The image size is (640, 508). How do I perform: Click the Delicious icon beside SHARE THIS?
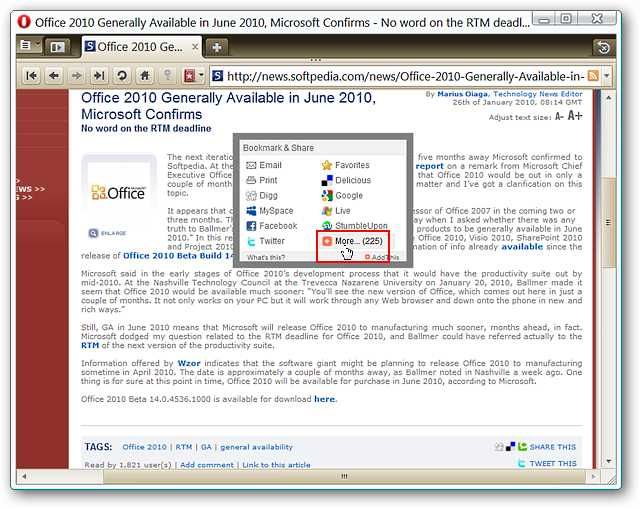click(x=511, y=447)
